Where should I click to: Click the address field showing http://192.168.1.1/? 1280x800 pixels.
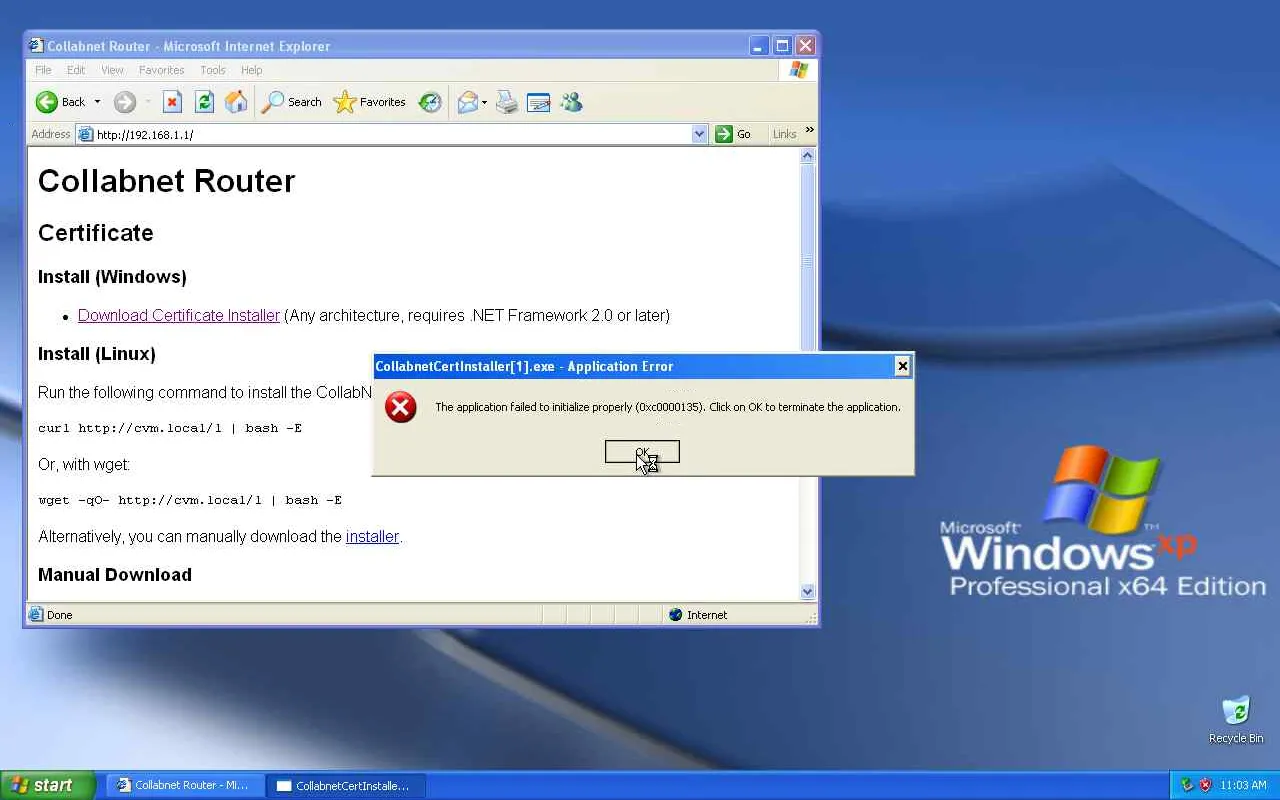pos(392,134)
